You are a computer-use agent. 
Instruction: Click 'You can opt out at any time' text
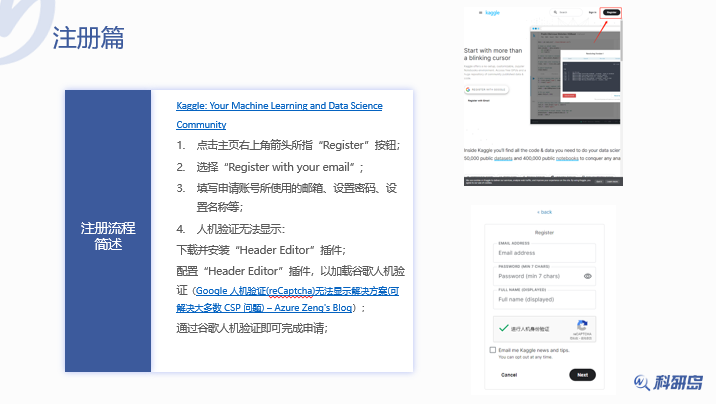tap(525, 357)
